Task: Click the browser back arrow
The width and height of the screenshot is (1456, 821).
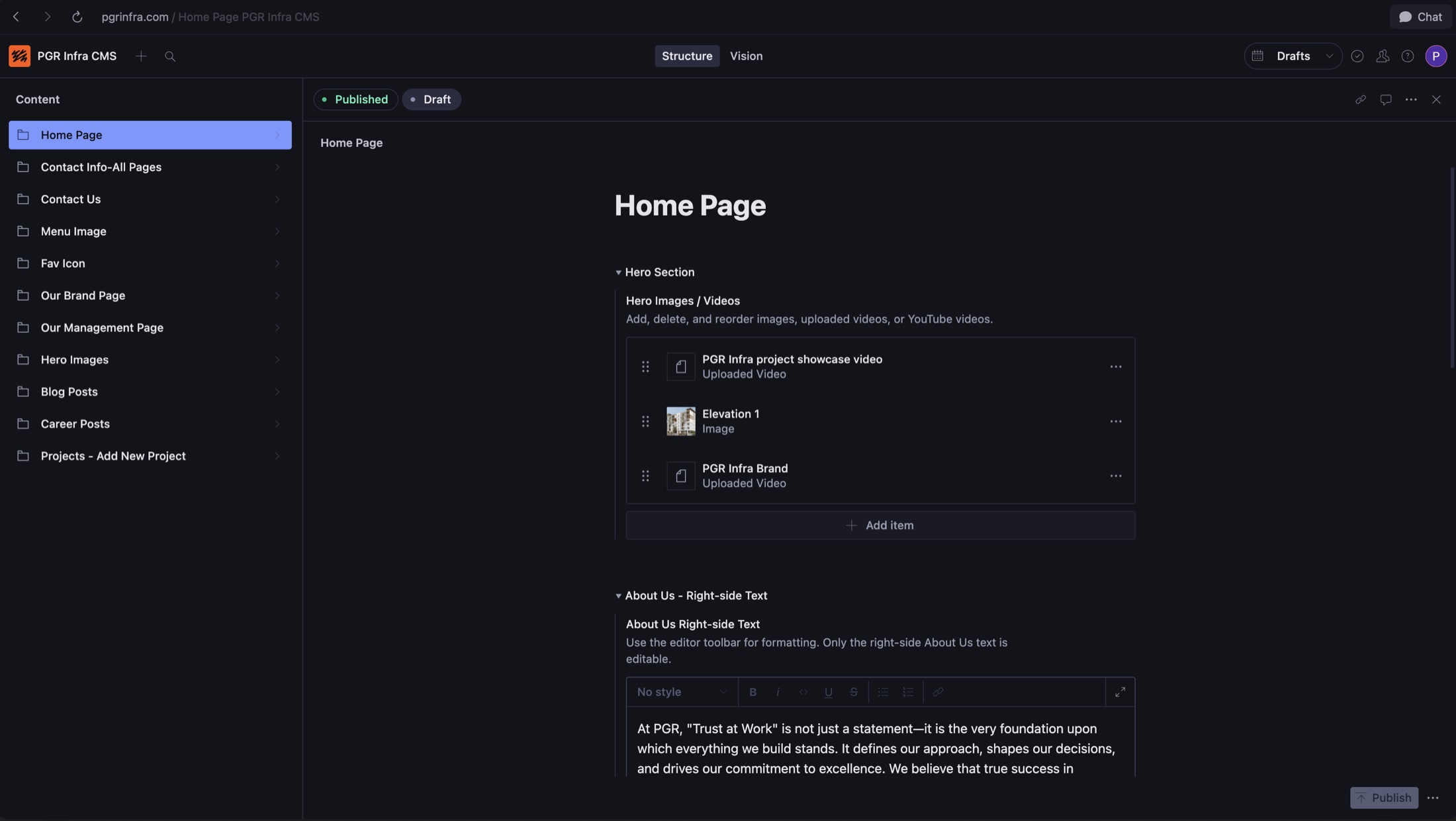Action: 16,17
